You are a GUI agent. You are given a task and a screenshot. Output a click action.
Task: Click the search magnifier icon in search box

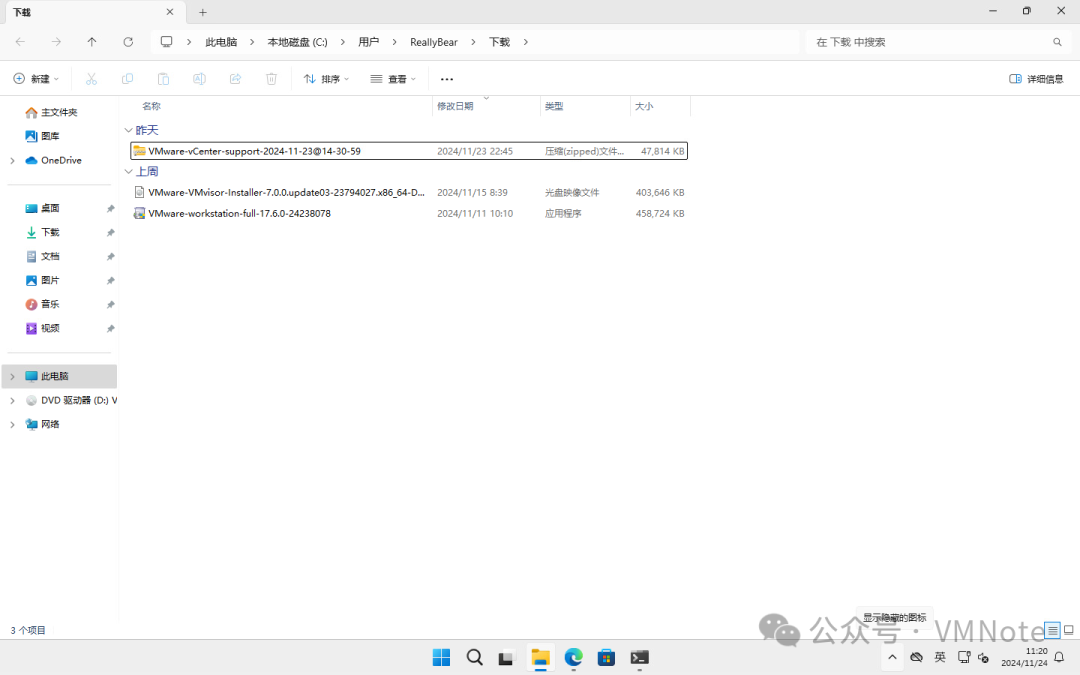(x=1057, y=42)
